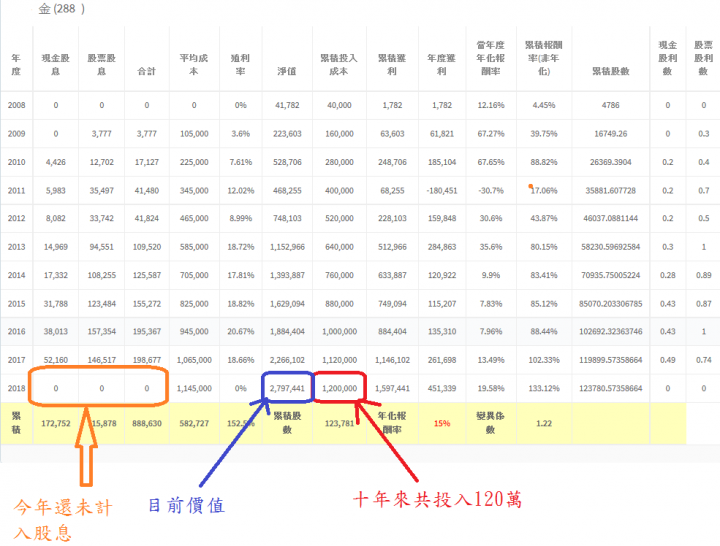
Task: Click net value 2,266,102
Action: pyautogui.click(x=287, y=360)
